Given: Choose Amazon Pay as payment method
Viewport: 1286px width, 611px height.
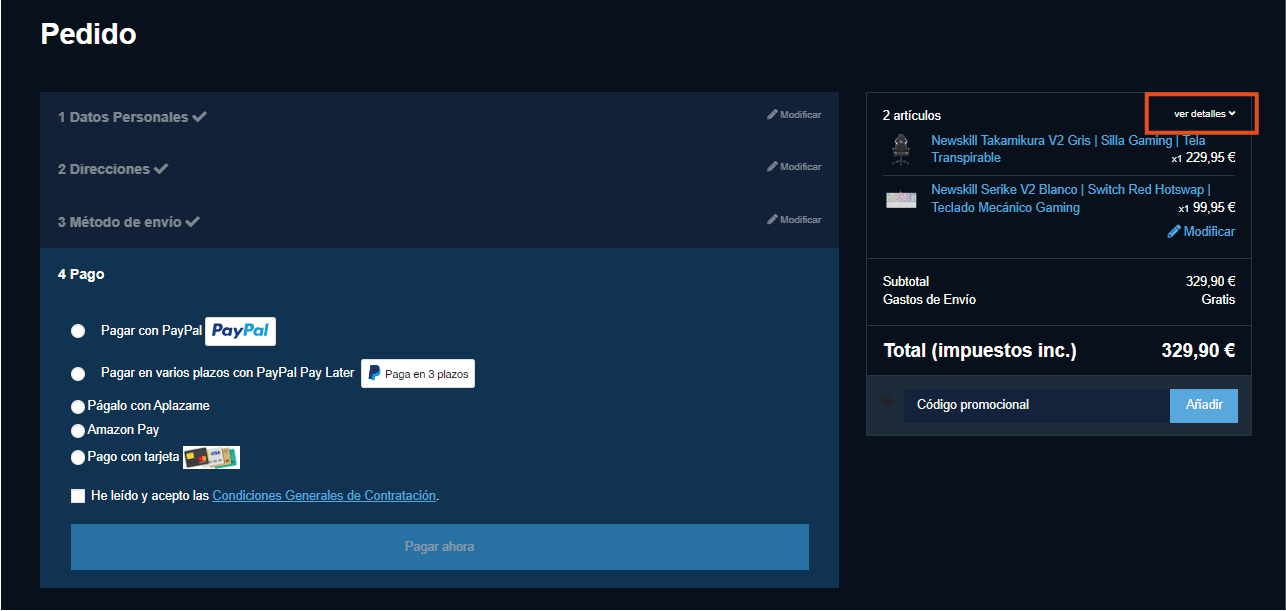Looking at the screenshot, I should (78, 431).
